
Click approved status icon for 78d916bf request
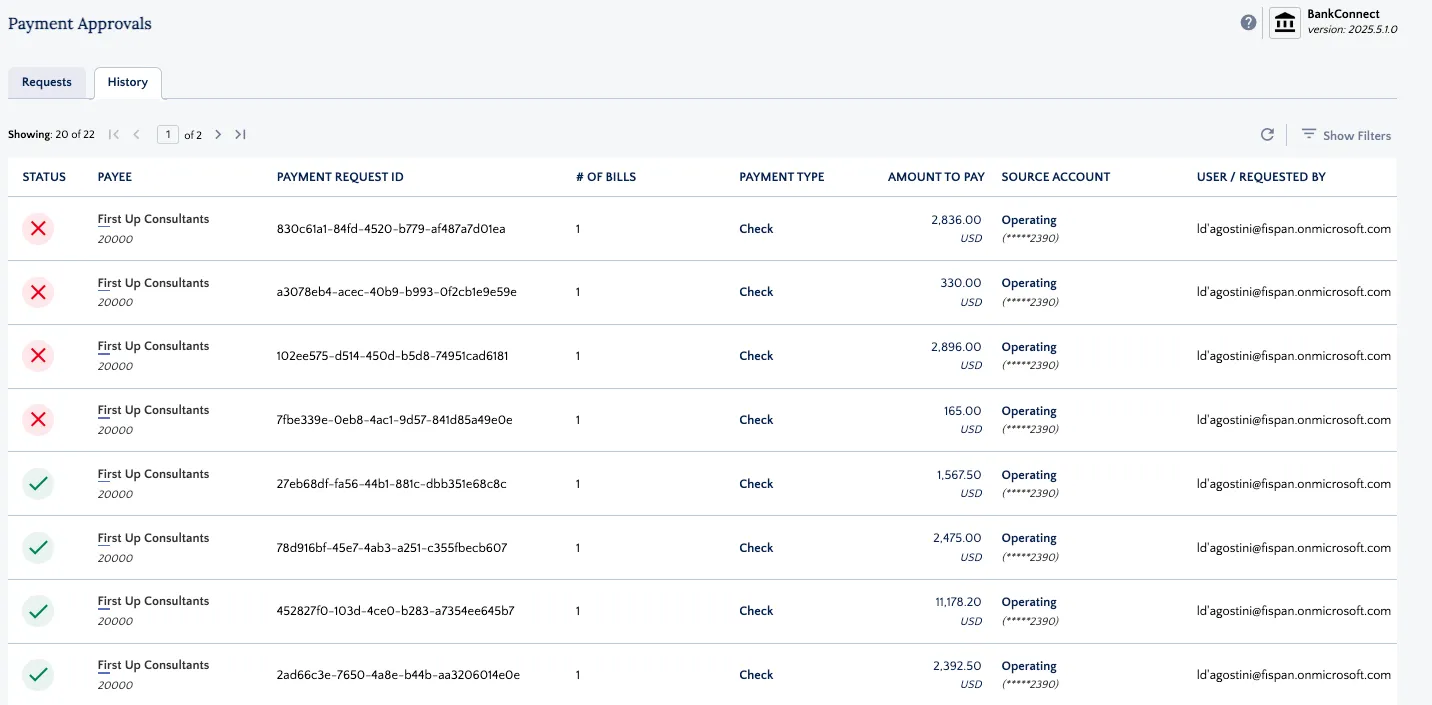pyautogui.click(x=38, y=548)
